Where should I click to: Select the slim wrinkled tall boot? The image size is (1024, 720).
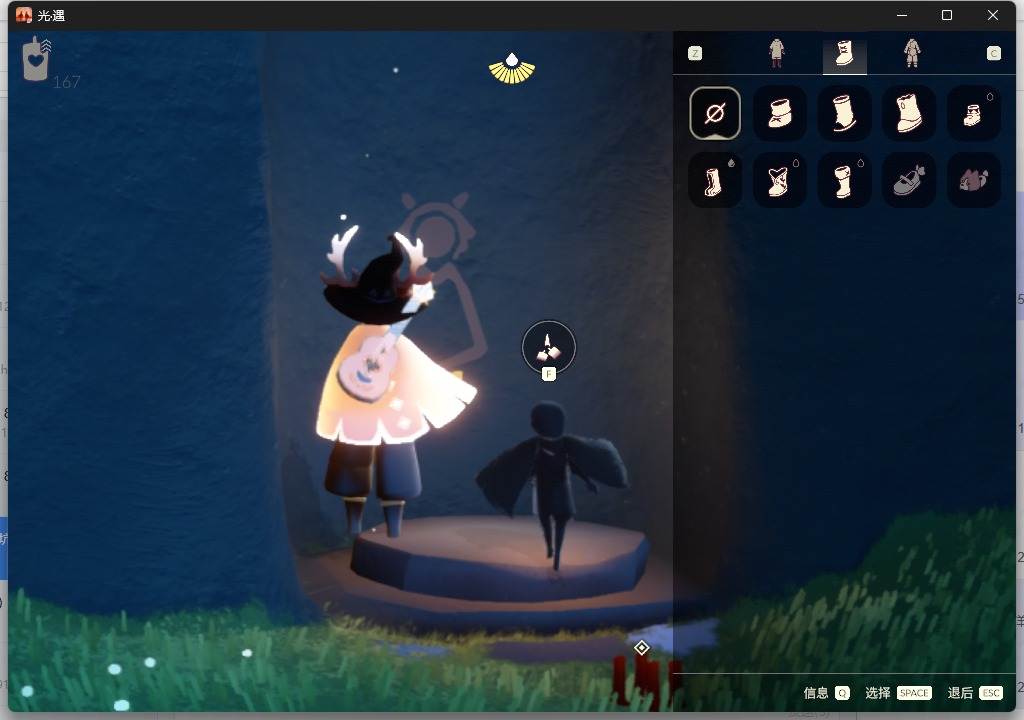coord(714,180)
